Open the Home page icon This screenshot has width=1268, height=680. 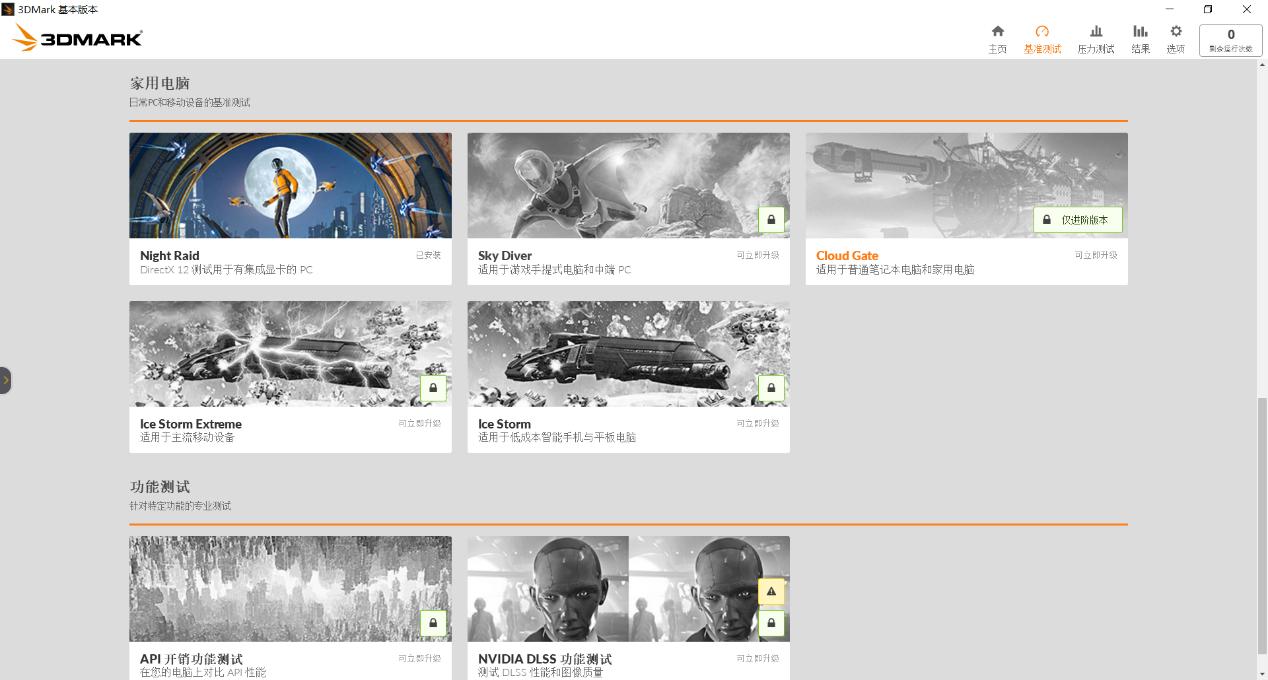(997, 31)
